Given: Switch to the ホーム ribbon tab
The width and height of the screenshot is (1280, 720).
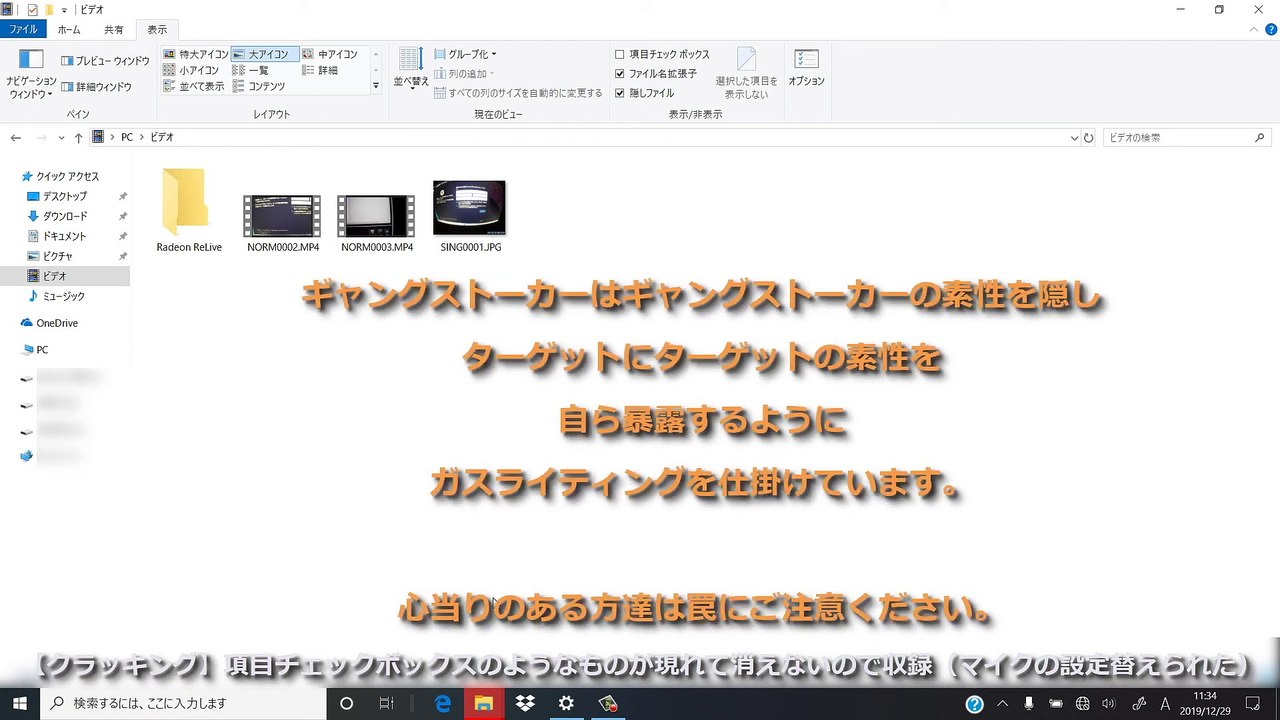Looking at the screenshot, I should point(69,30).
